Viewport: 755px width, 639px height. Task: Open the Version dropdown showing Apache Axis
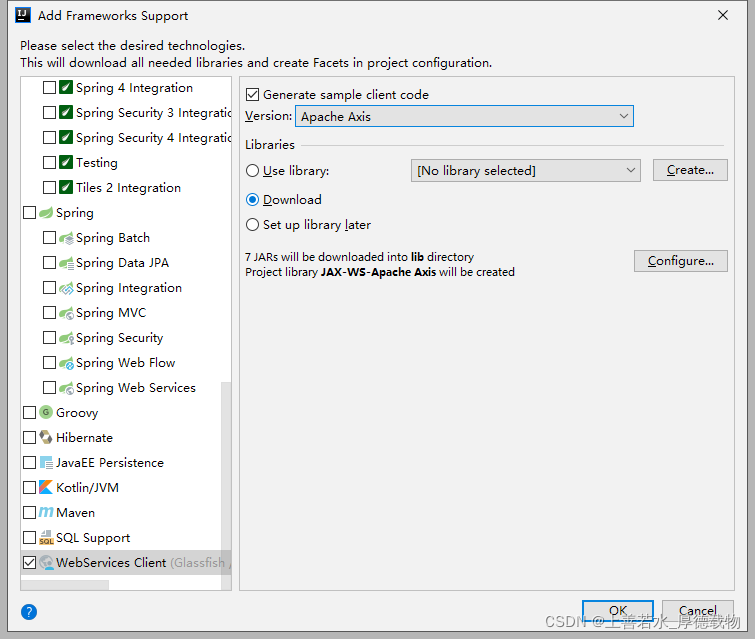click(x=464, y=116)
